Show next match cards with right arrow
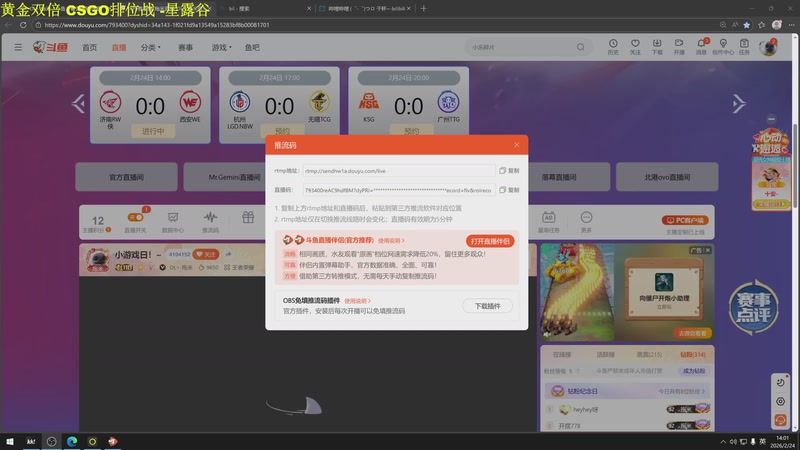Image resolution: width=800 pixels, height=450 pixels. (x=739, y=104)
